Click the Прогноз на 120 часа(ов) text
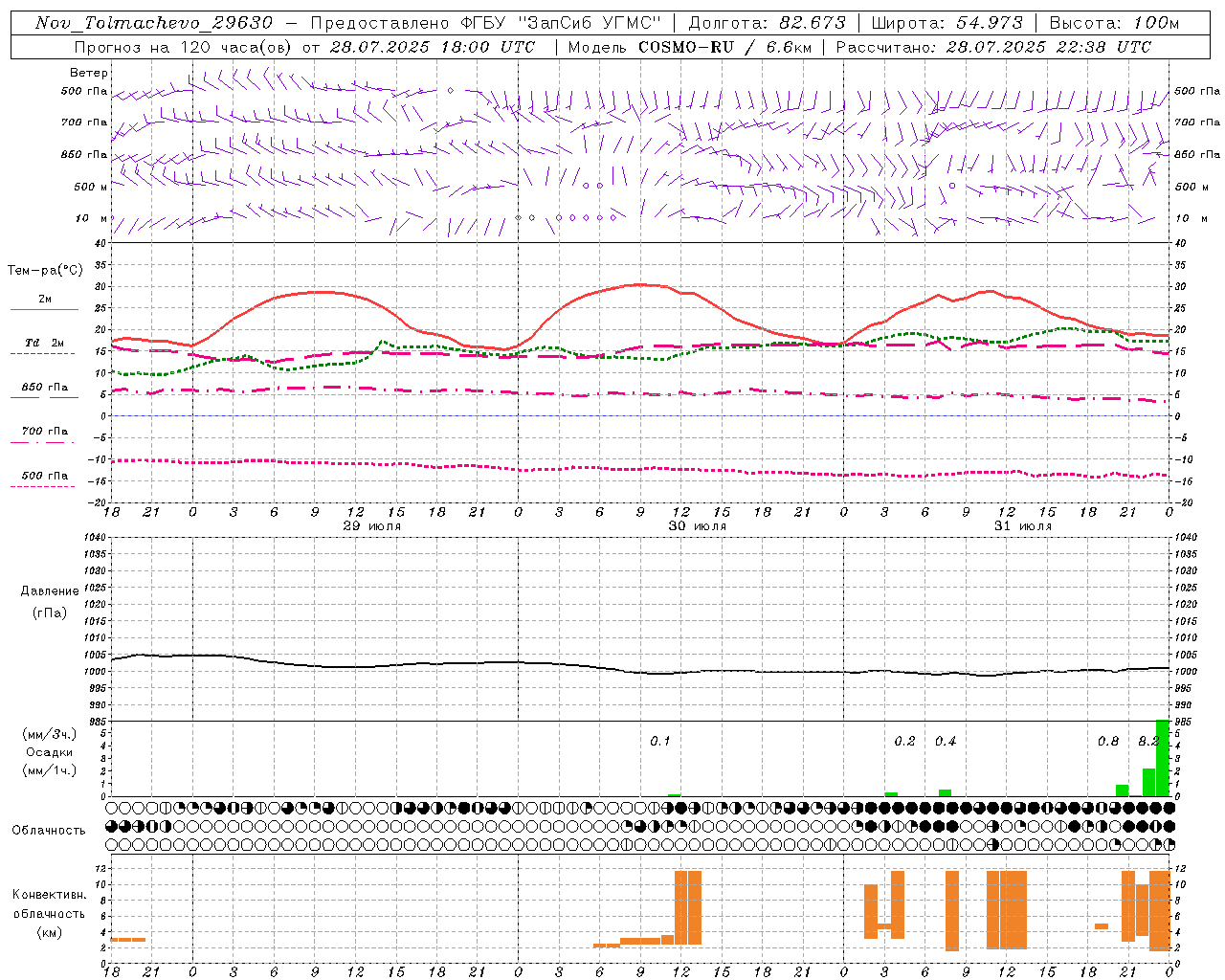Image resolution: width=1225 pixels, height=980 pixels. click(184, 47)
